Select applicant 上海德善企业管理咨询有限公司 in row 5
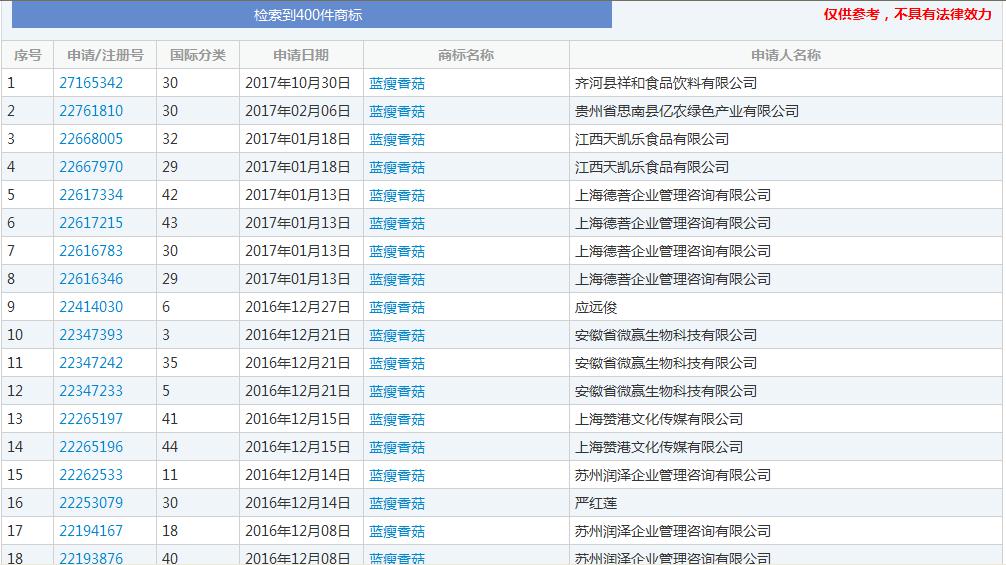The height and width of the screenshot is (565, 1006). [673, 195]
